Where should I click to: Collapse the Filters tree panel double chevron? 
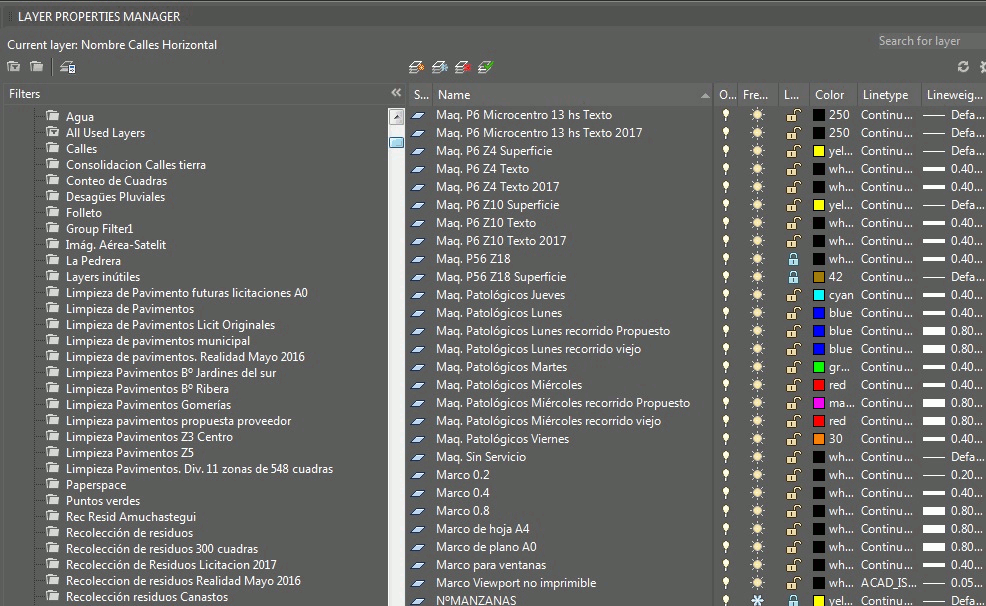(x=396, y=93)
